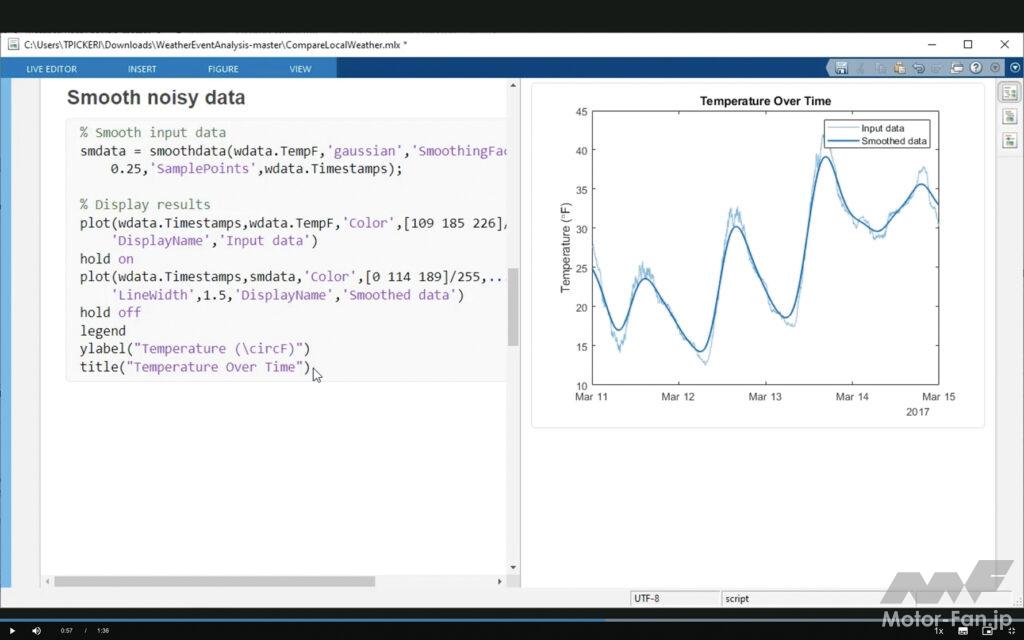The width and height of the screenshot is (1024, 640).
Task: Mute the video with speaker icon
Action: click(37, 631)
